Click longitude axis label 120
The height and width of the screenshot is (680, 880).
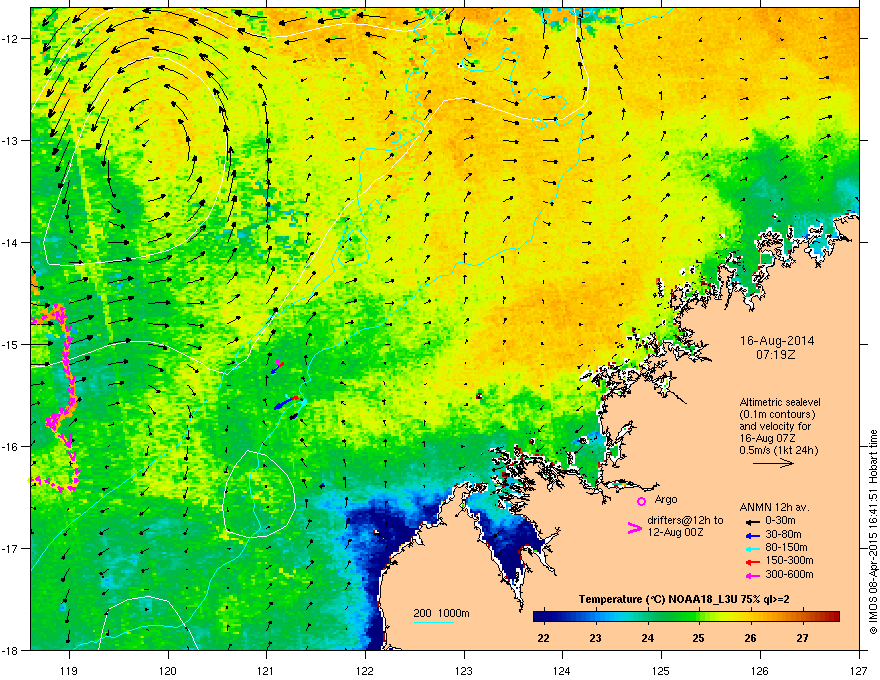click(168, 670)
